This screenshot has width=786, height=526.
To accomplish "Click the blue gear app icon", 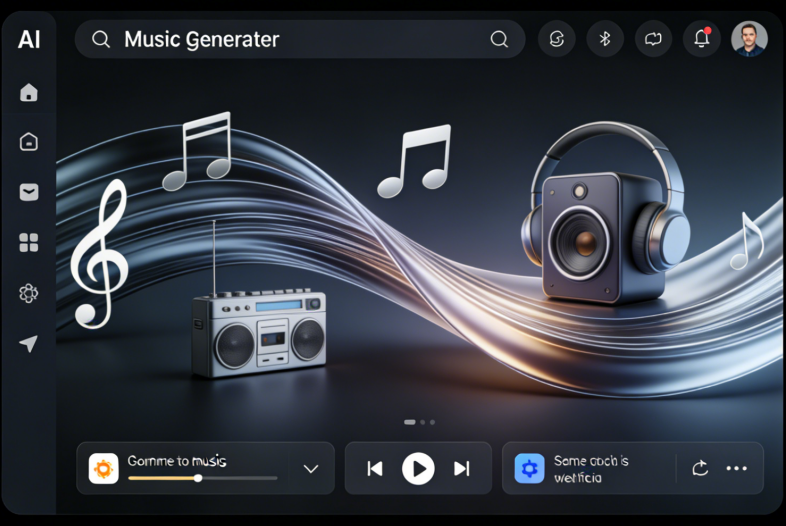I will click(529, 468).
